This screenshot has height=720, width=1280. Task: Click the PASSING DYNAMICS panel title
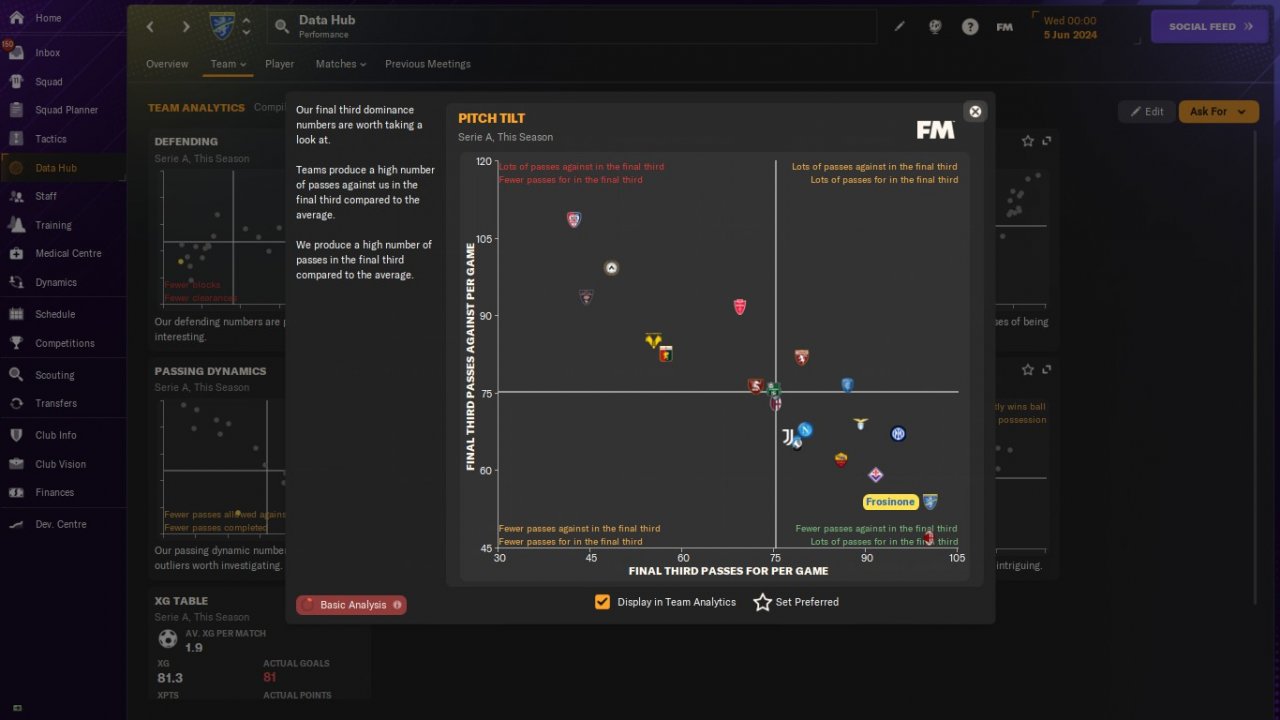(x=210, y=371)
